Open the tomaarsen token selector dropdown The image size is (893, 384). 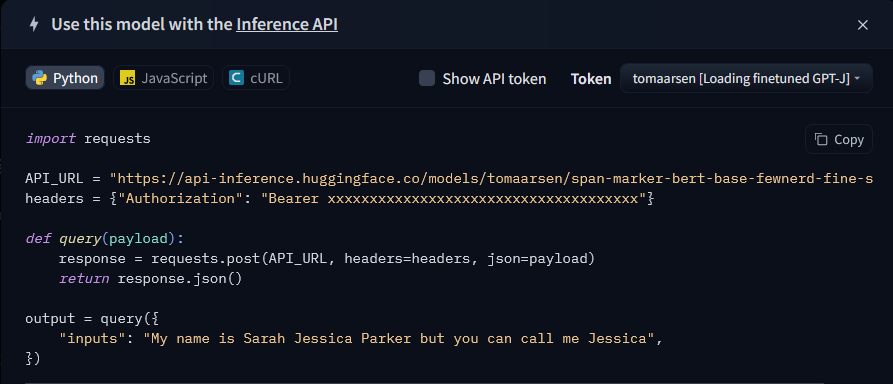click(746, 78)
